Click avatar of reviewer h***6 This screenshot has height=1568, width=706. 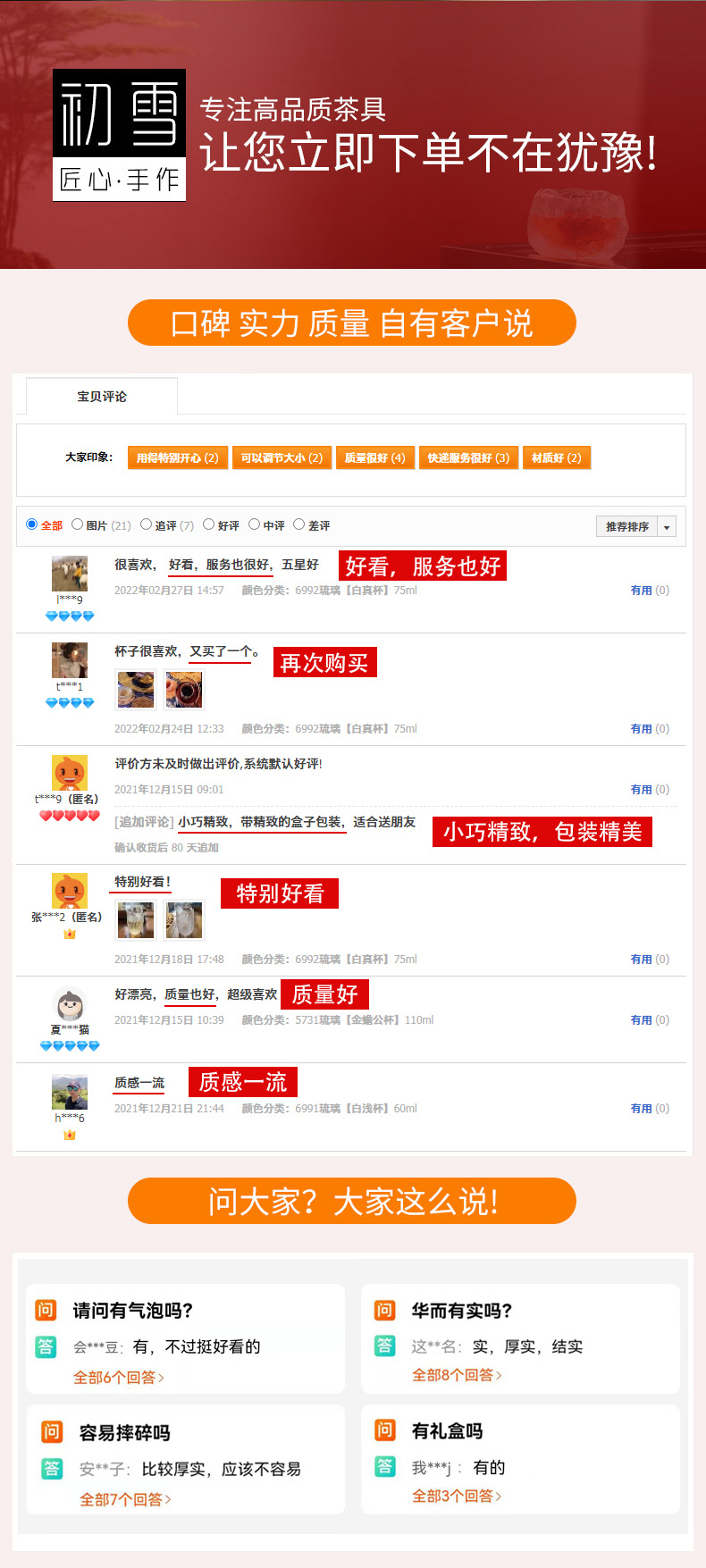pos(69,1093)
